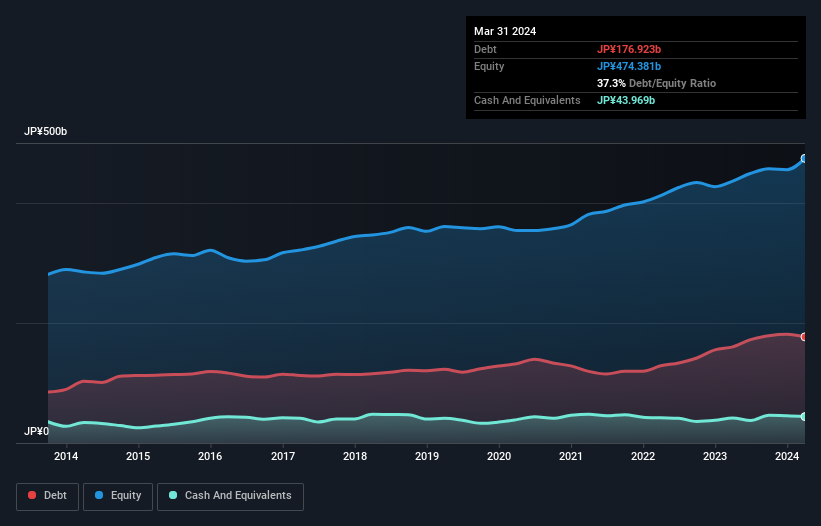Viewport: 821px width, 526px height.
Task: Click the Debt label in the tooltip
Action: tap(485, 49)
